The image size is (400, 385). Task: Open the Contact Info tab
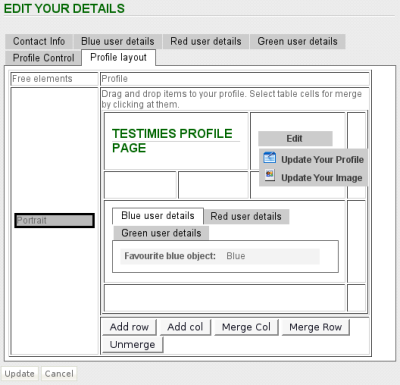[x=39, y=41]
